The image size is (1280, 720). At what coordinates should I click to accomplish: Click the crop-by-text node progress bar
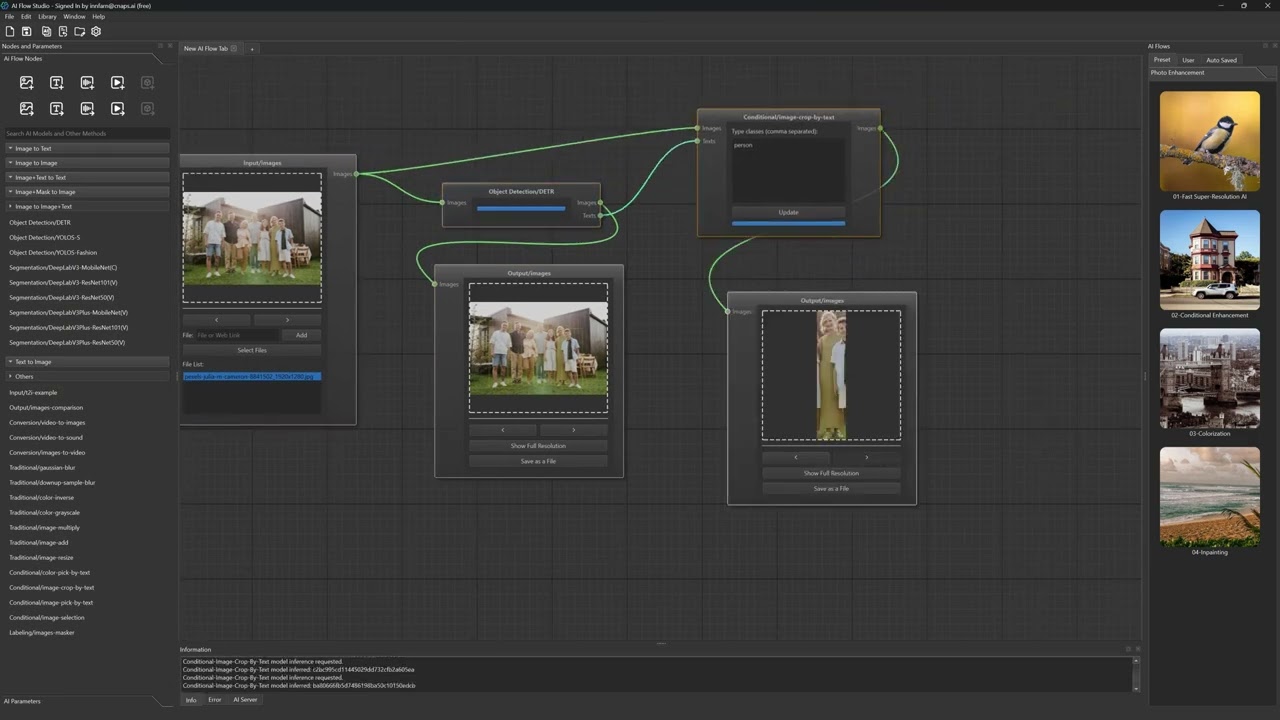click(788, 223)
